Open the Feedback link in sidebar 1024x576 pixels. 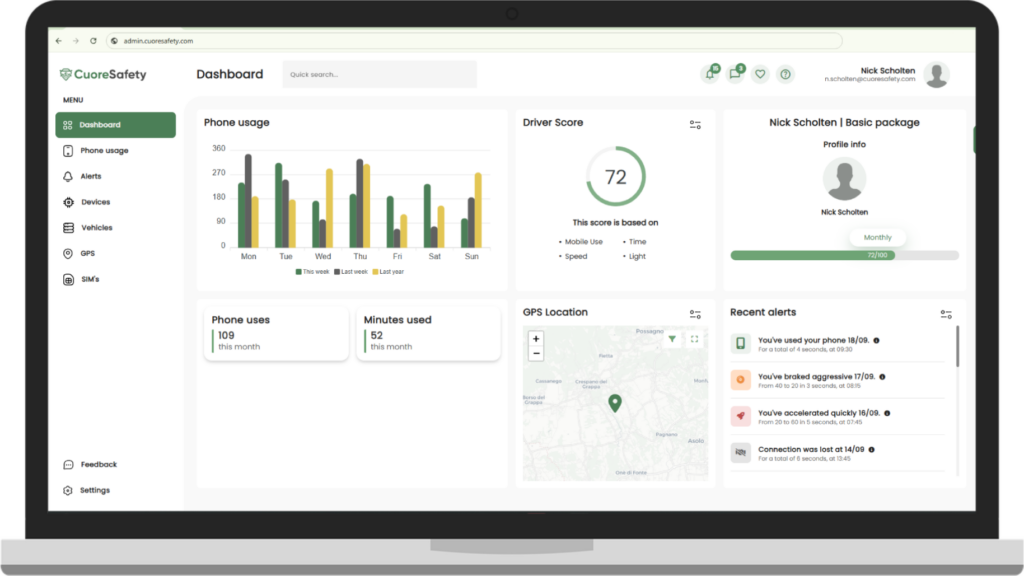98,465
